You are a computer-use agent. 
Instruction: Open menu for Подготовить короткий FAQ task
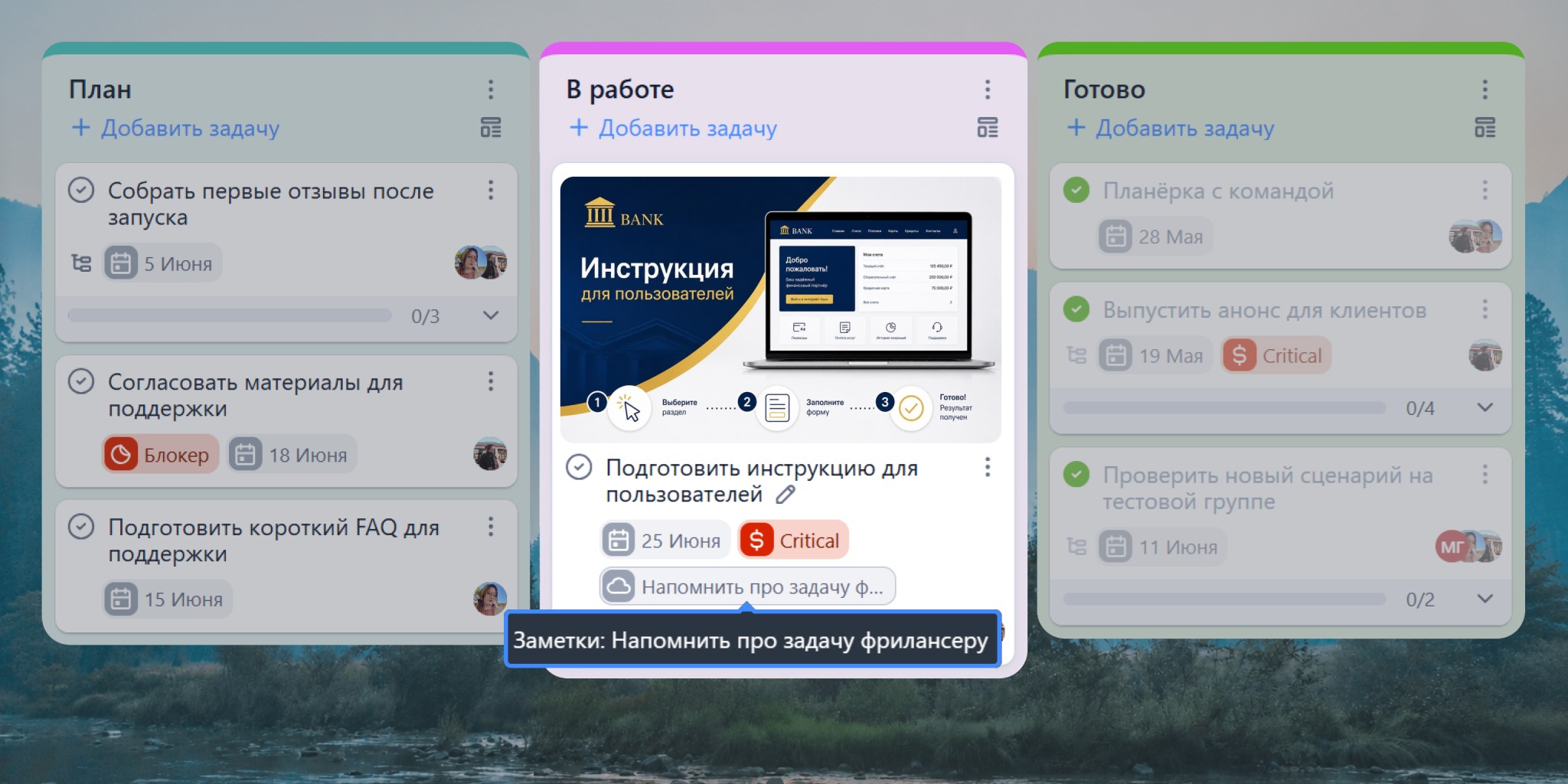(x=491, y=527)
